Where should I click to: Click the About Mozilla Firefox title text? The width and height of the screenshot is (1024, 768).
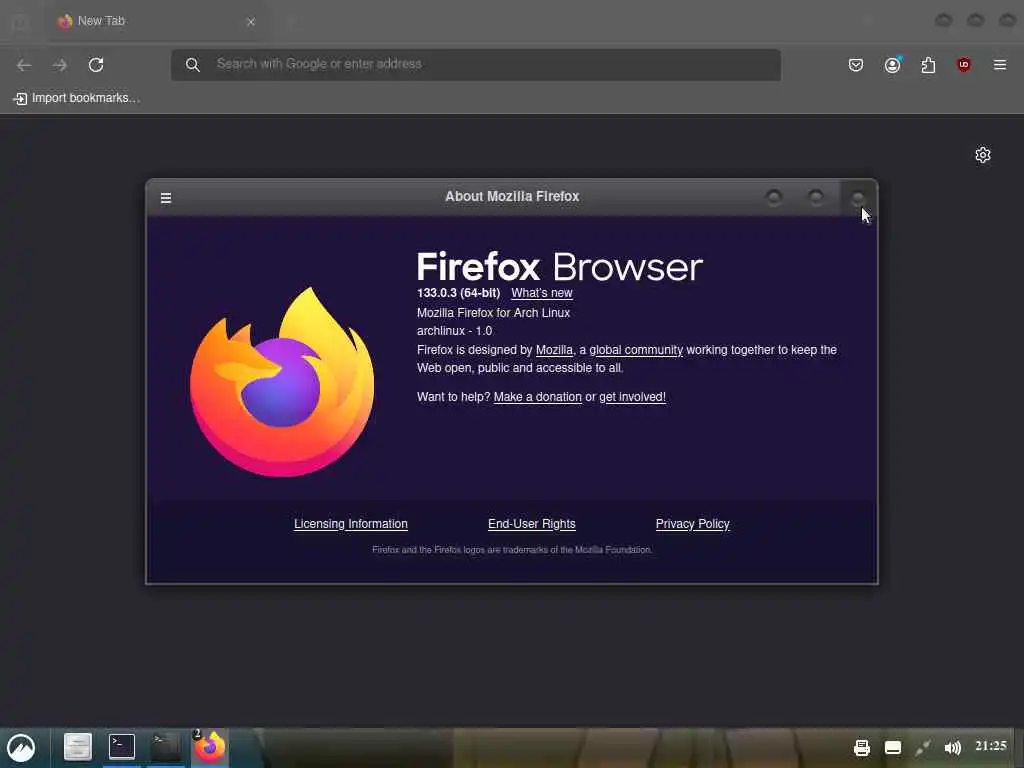(512, 197)
